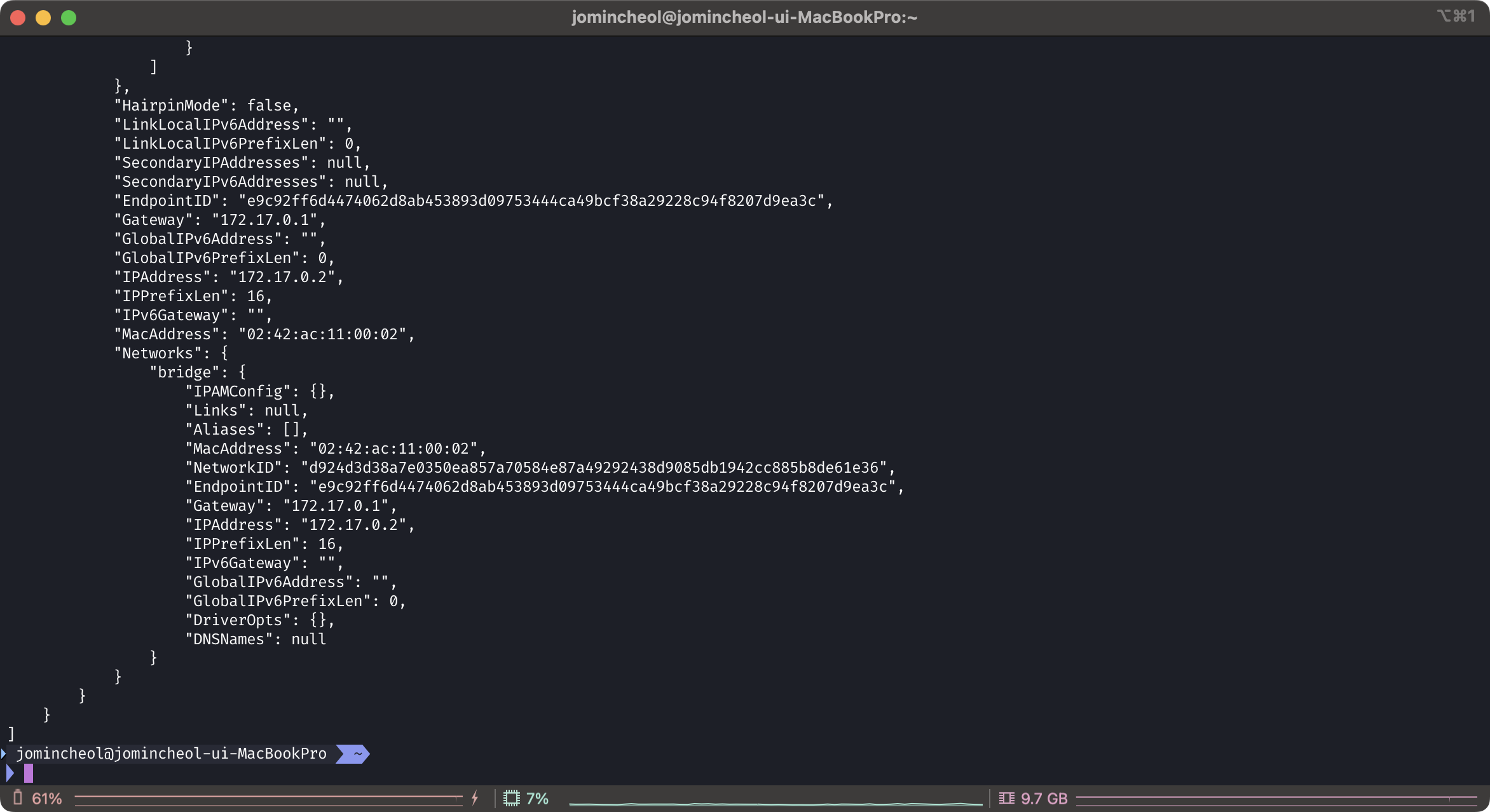Click the CPU chip icon

pyautogui.click(x=512, y=799)
